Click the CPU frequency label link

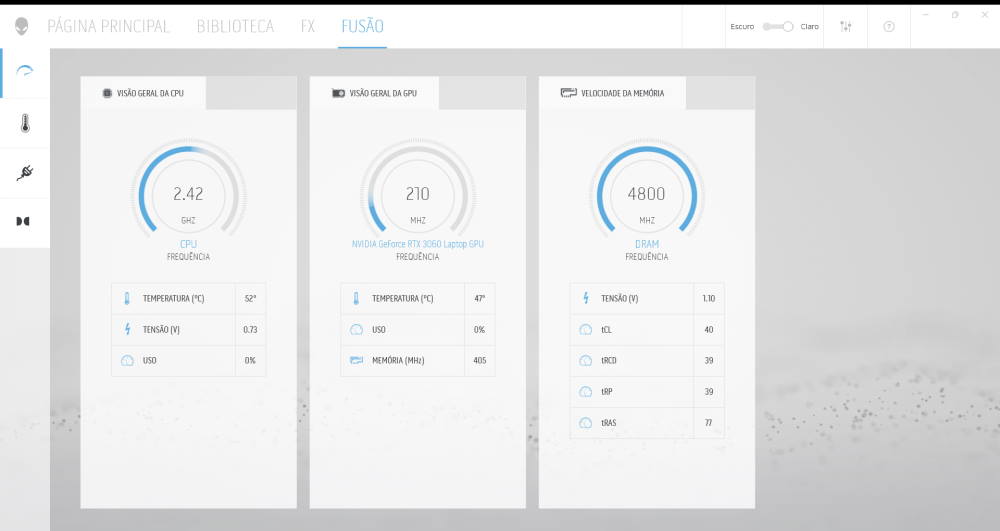188,244
